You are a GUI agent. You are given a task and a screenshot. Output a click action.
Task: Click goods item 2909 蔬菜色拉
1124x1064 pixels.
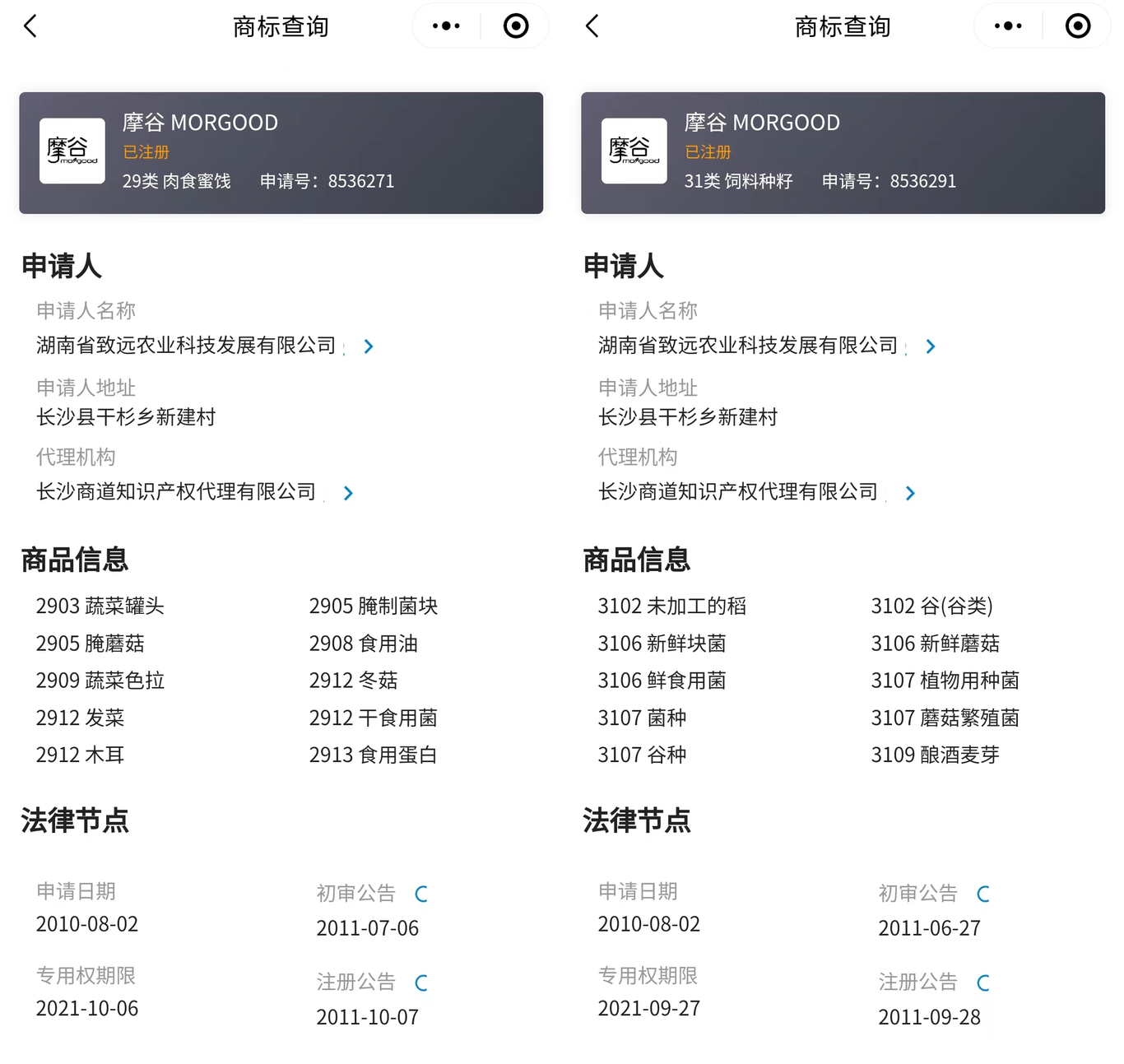(100, 681)
